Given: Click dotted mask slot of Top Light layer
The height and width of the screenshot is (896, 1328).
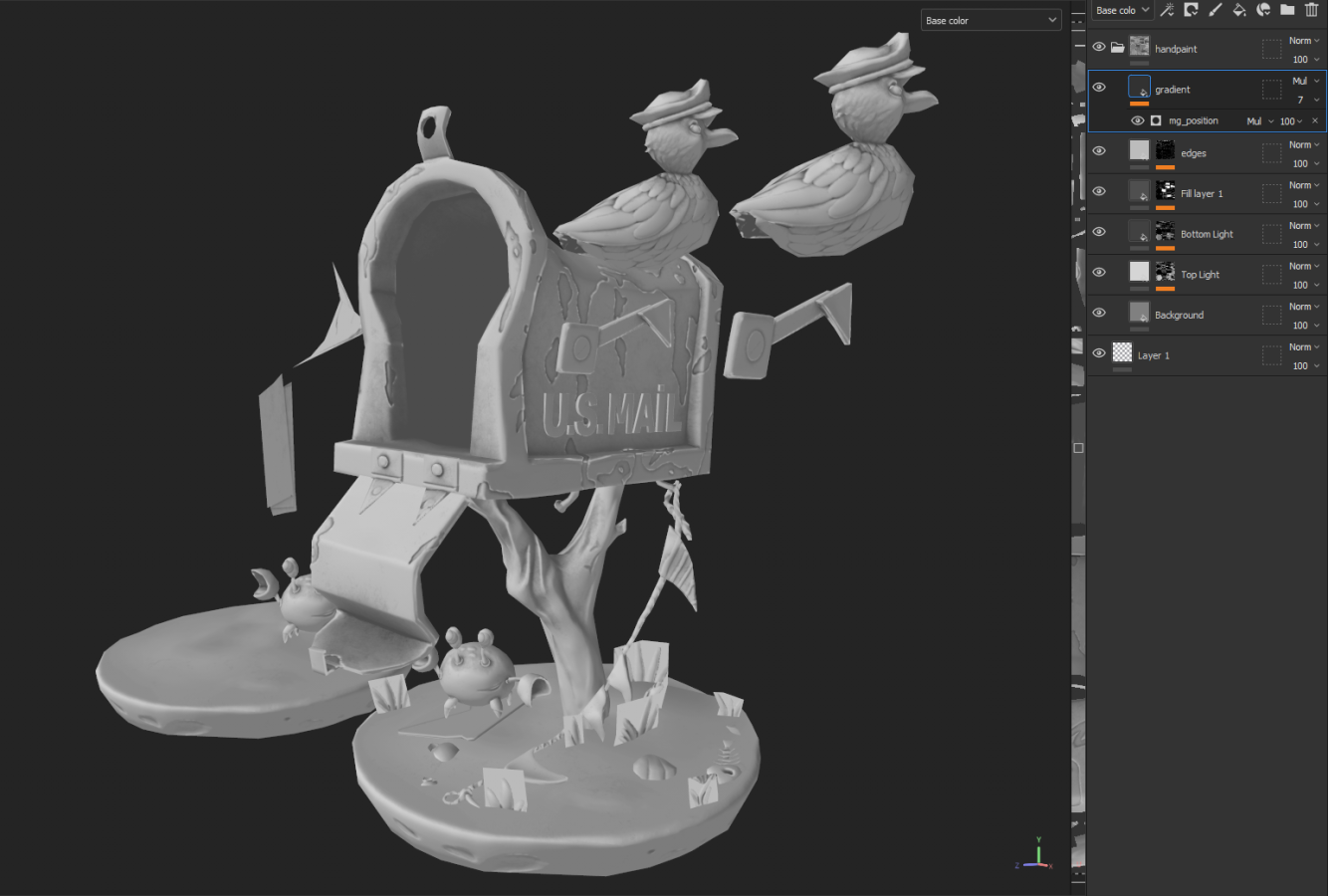Looking at the screenshot, I should pos(1271,275).
